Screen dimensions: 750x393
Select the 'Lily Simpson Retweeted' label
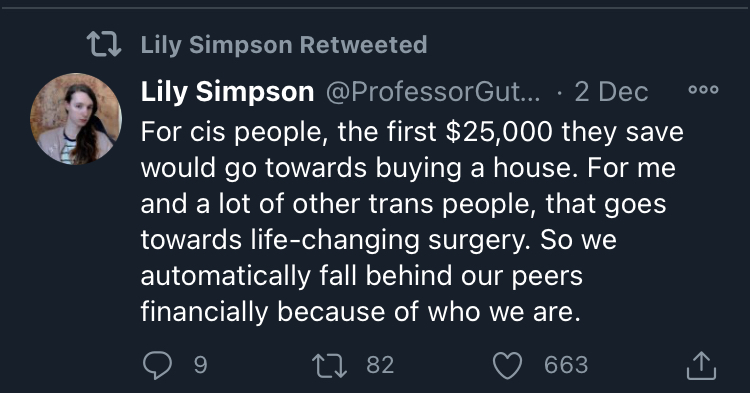[x=284, y=45]
